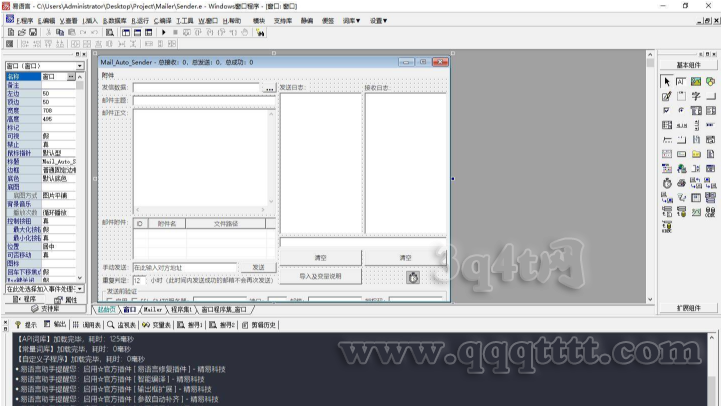
Task: Switch to the 窗口程序集_窗口 tab
Action: pyautogui.click(x=224, y=309)
